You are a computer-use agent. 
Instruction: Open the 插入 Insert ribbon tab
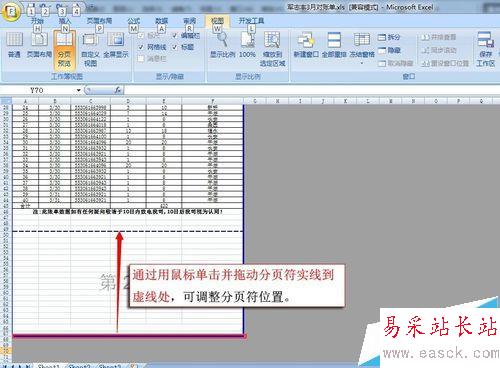65,21
